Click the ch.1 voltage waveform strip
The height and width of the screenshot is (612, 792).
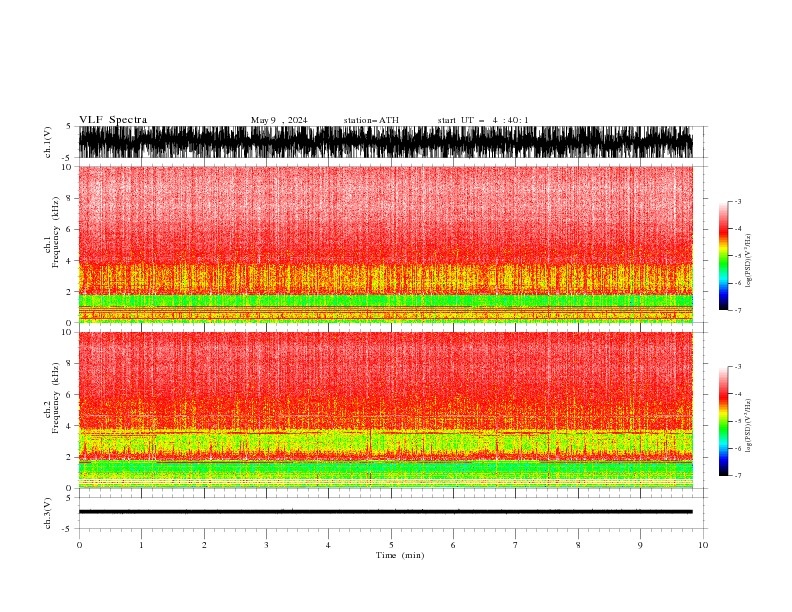tap(385, 142)
